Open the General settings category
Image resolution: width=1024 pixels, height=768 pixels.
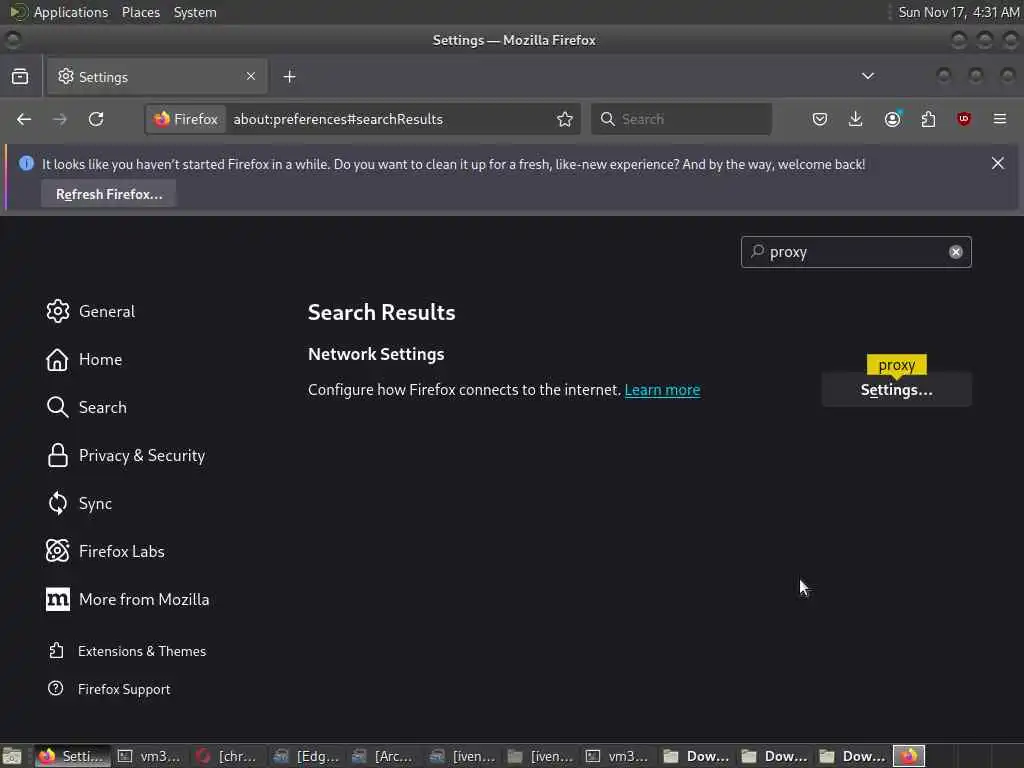pos(91,312)
